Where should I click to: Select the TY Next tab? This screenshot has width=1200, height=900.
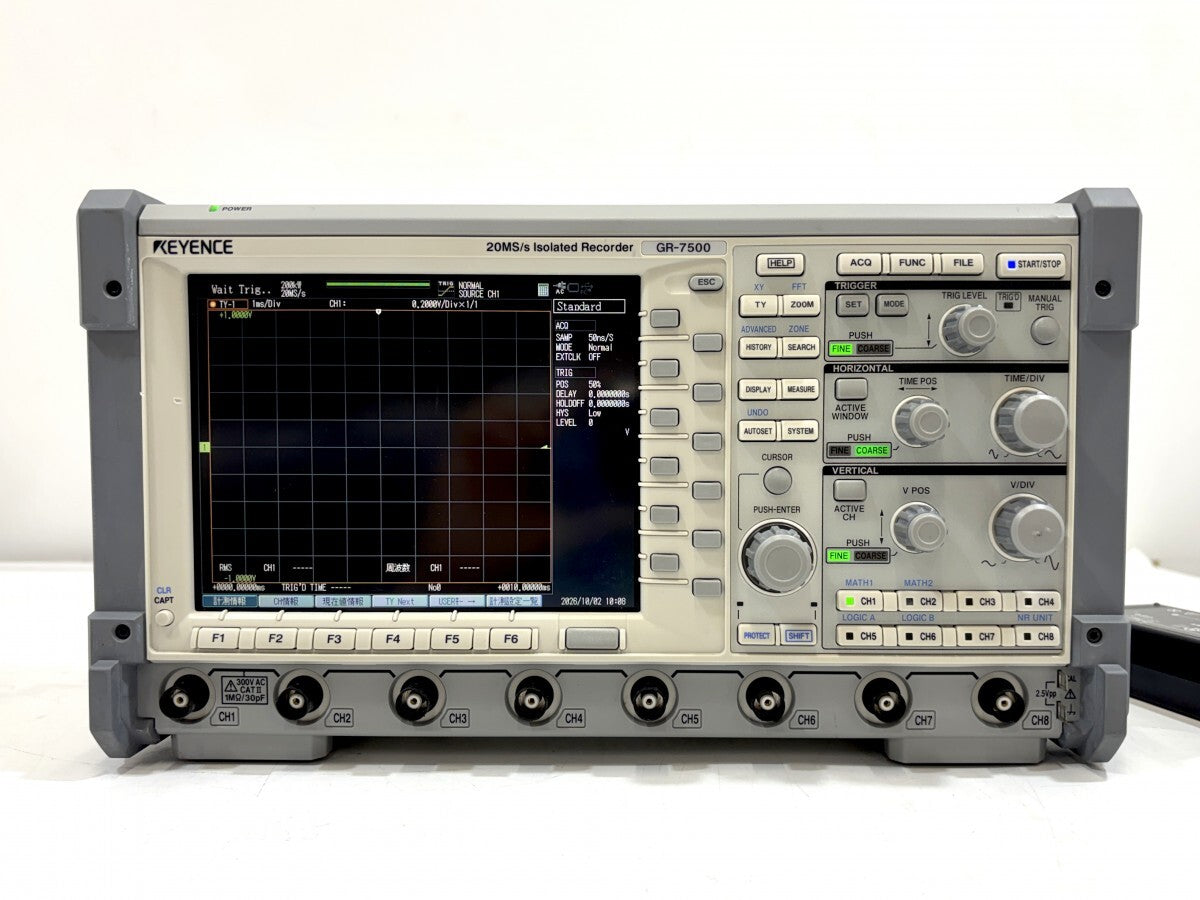coord(399,602)
